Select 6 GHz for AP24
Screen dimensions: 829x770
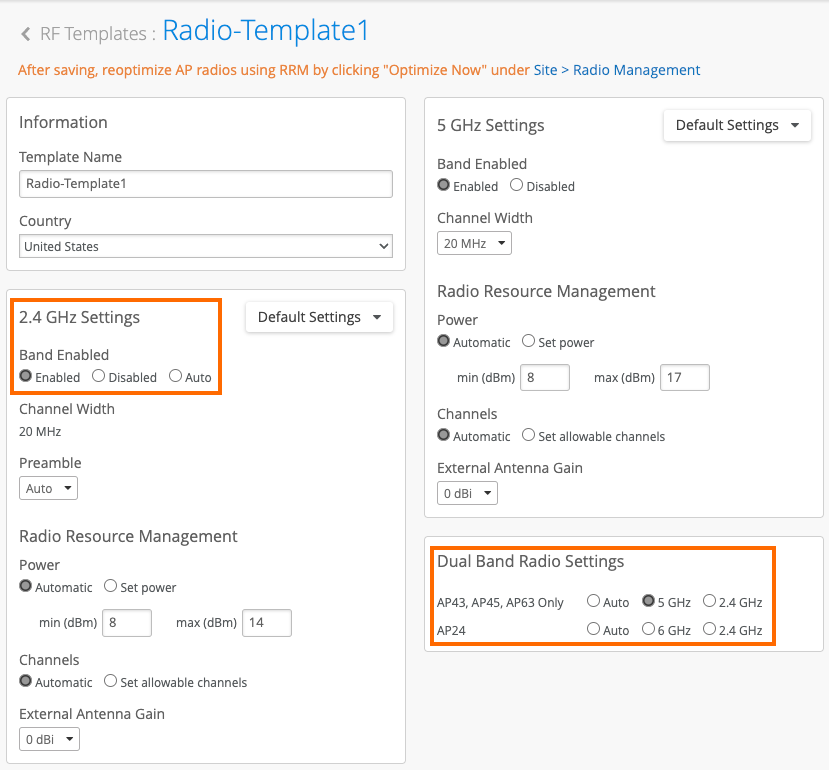pyautogui.click(x=649, y=630)
